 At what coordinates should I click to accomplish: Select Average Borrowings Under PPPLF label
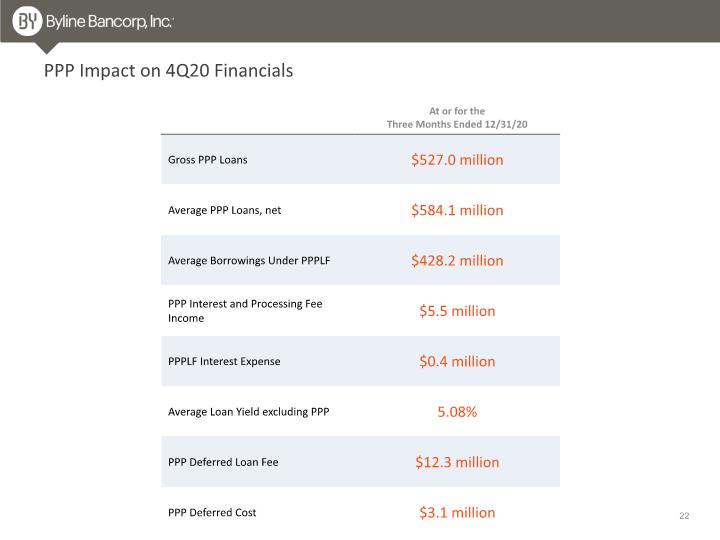coord(249,260)
